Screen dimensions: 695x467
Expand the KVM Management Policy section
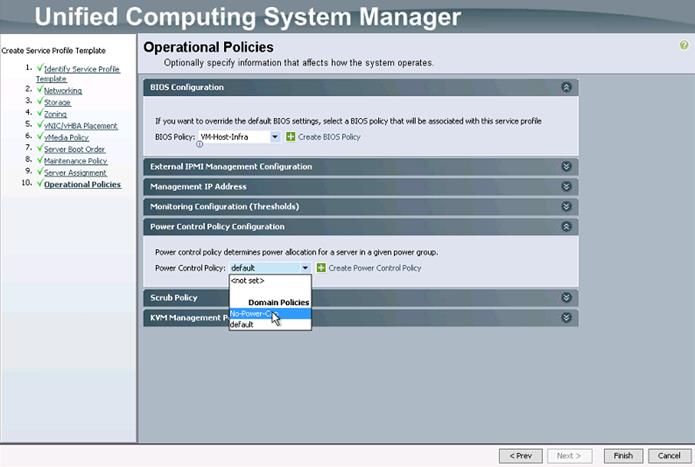click(x=566, y=318)
